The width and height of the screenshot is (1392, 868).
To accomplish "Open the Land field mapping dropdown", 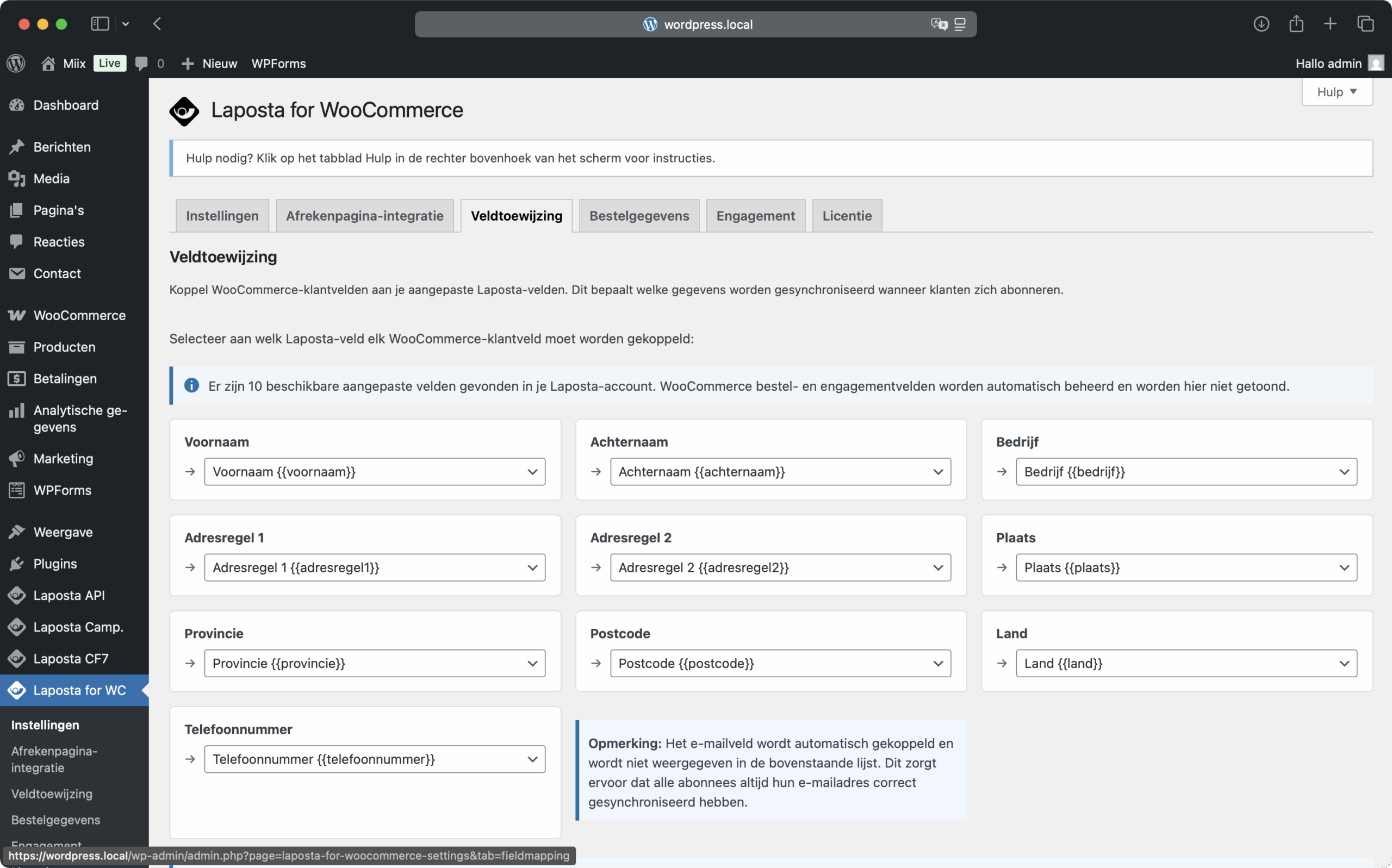I will (1186, 663).
